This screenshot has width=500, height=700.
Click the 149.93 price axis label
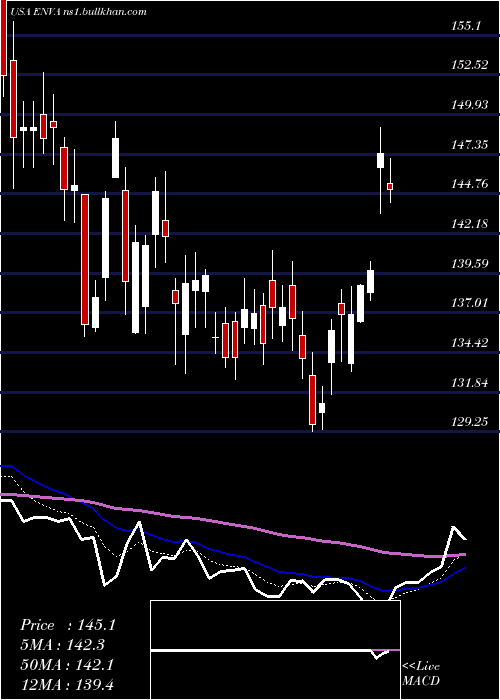click(469, 105)
